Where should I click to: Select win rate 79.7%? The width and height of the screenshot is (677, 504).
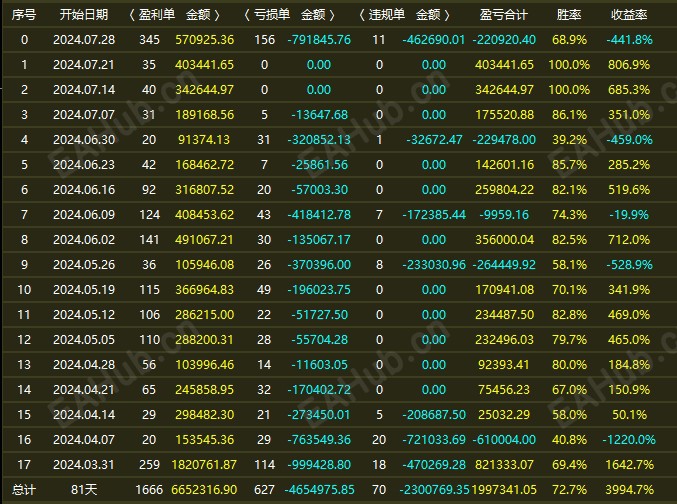[x=569, y=340]
